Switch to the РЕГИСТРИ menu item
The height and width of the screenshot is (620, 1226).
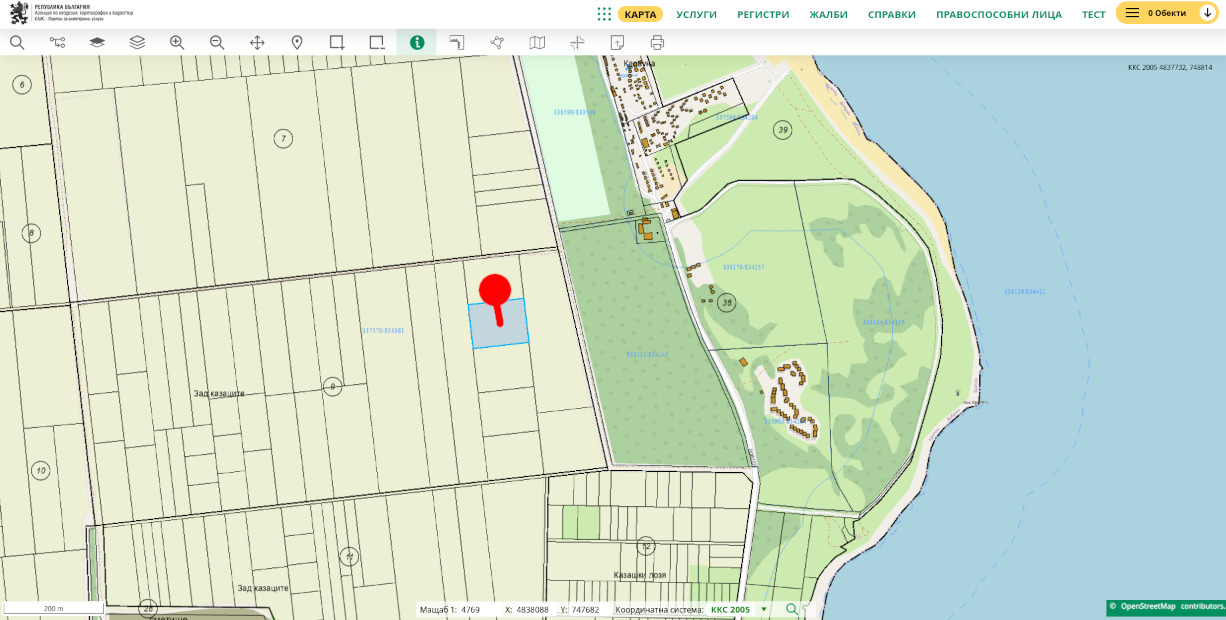pos(763,14)
